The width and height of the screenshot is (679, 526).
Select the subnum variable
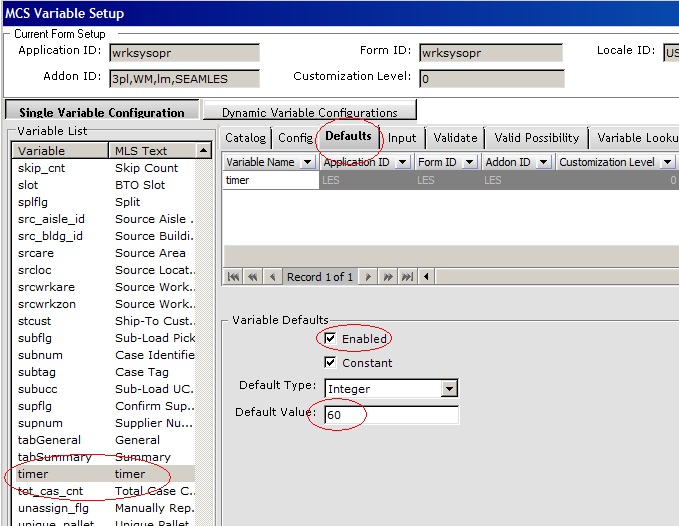point(104,355)
